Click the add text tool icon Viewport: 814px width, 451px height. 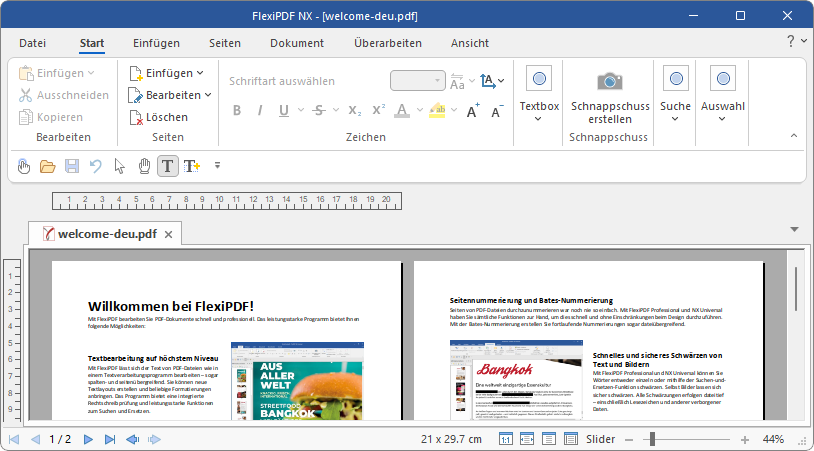point(192,165)
